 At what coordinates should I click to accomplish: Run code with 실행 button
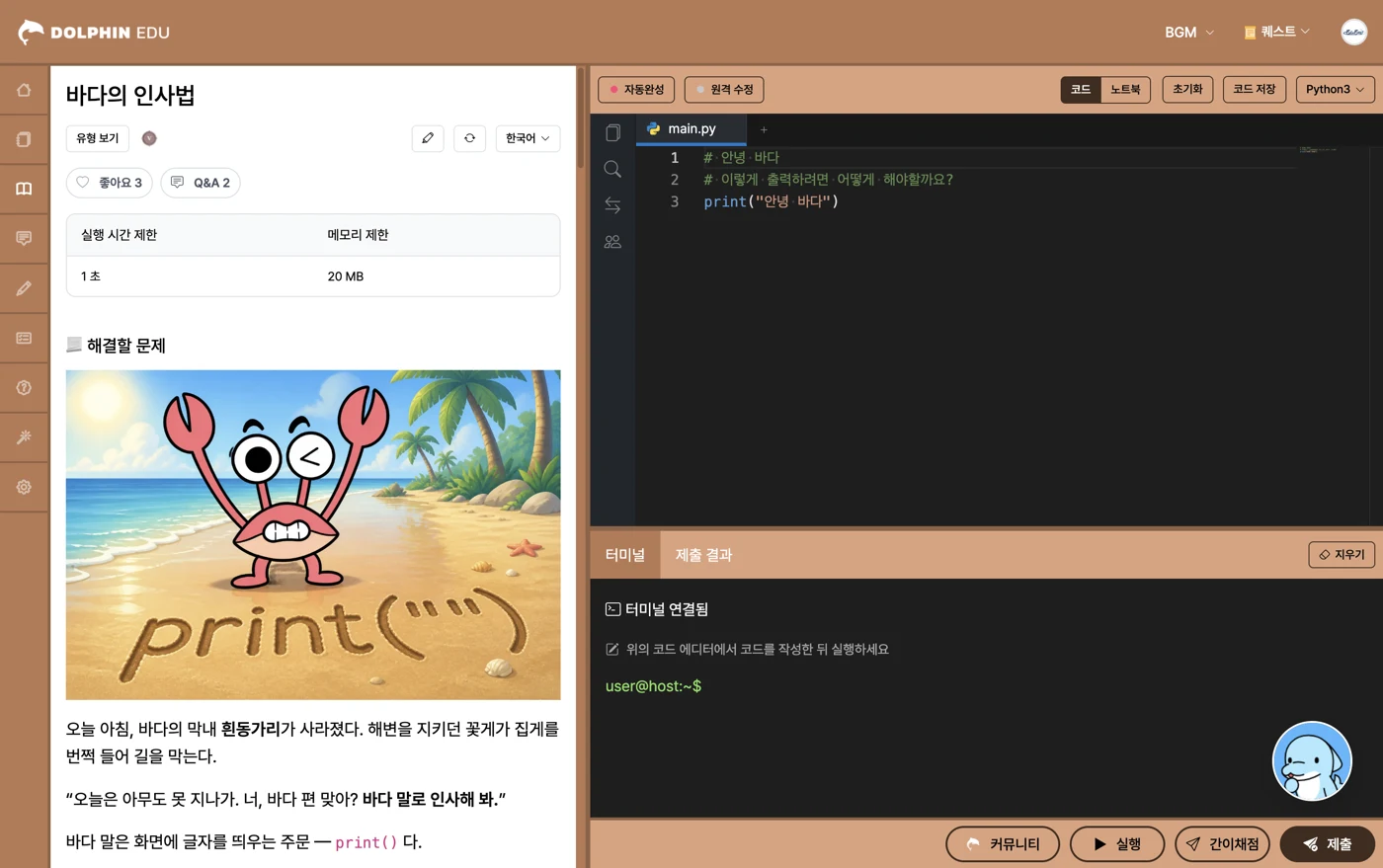[x=1117, y=844]
